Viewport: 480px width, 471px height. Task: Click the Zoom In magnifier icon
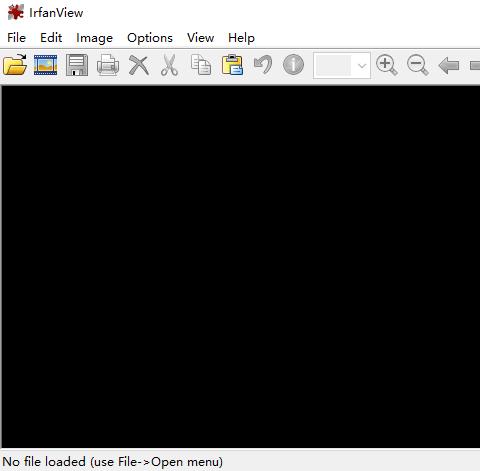tap(387, 65)
